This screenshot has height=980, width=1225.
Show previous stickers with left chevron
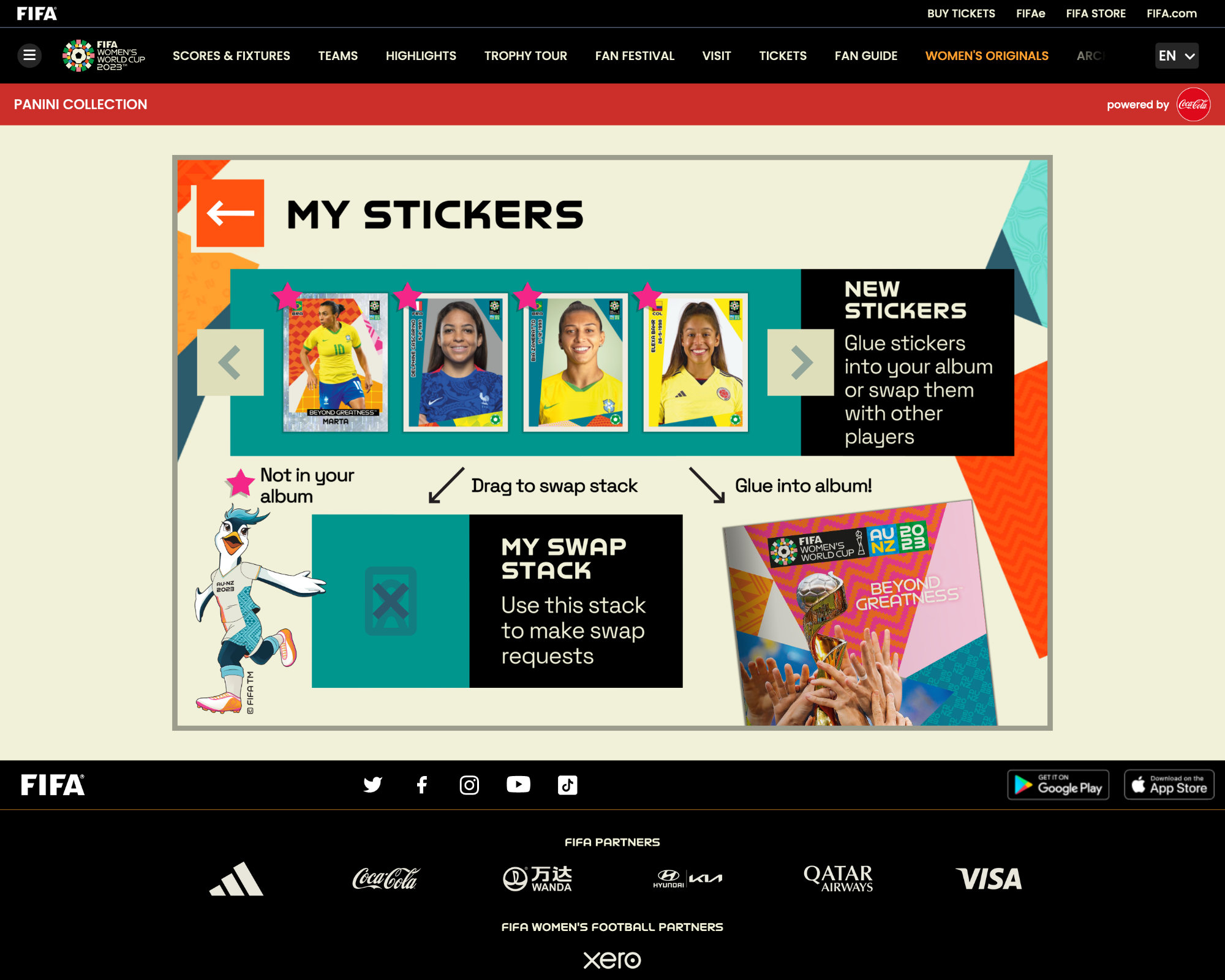(x=230, y=363)
